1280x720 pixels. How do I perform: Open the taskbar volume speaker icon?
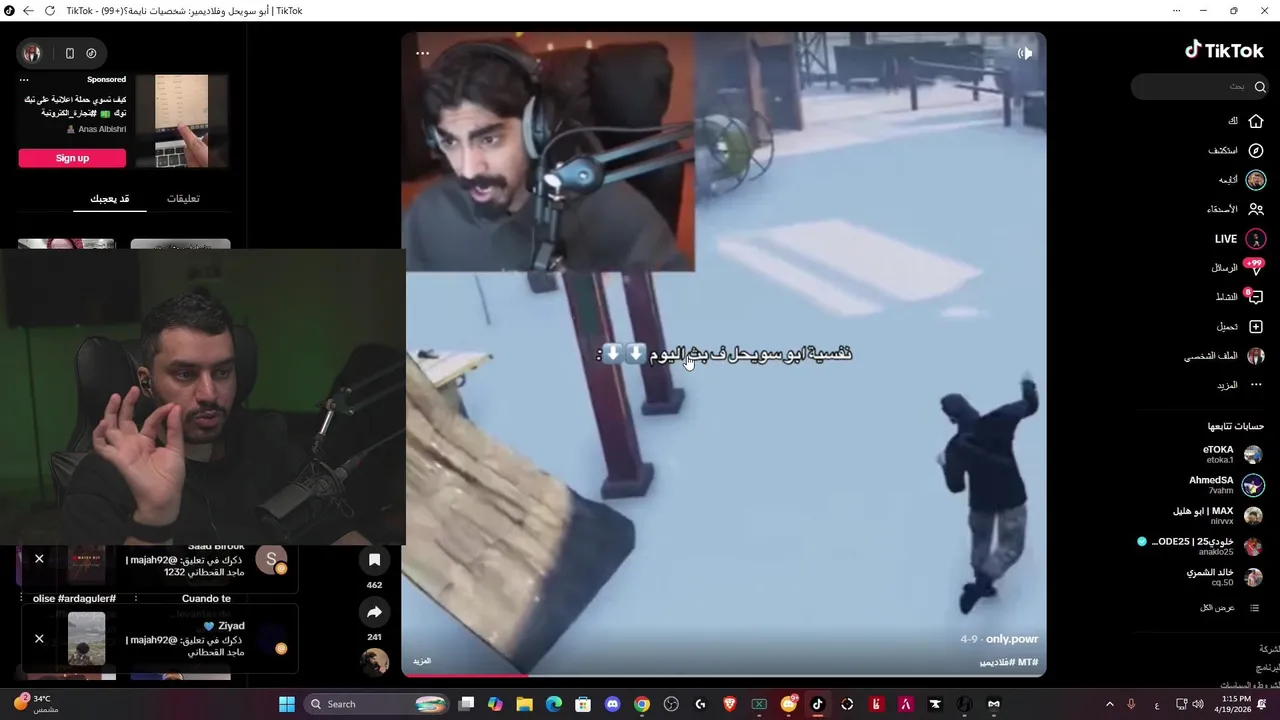click(1198, 704)
